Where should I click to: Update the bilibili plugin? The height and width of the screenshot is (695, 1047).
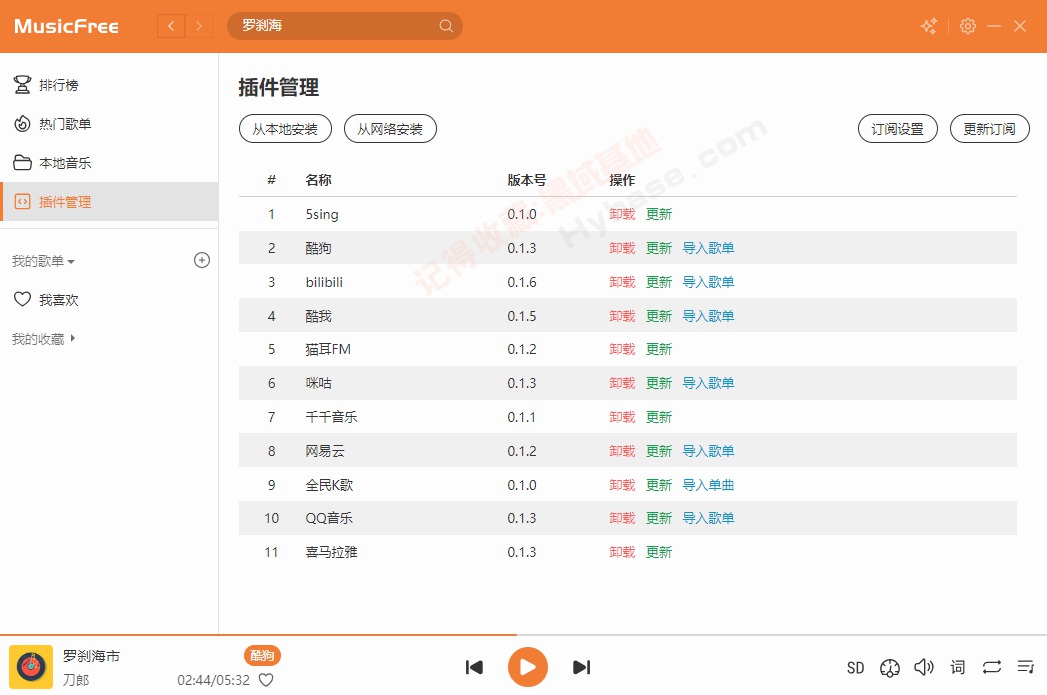pos(659,282)
